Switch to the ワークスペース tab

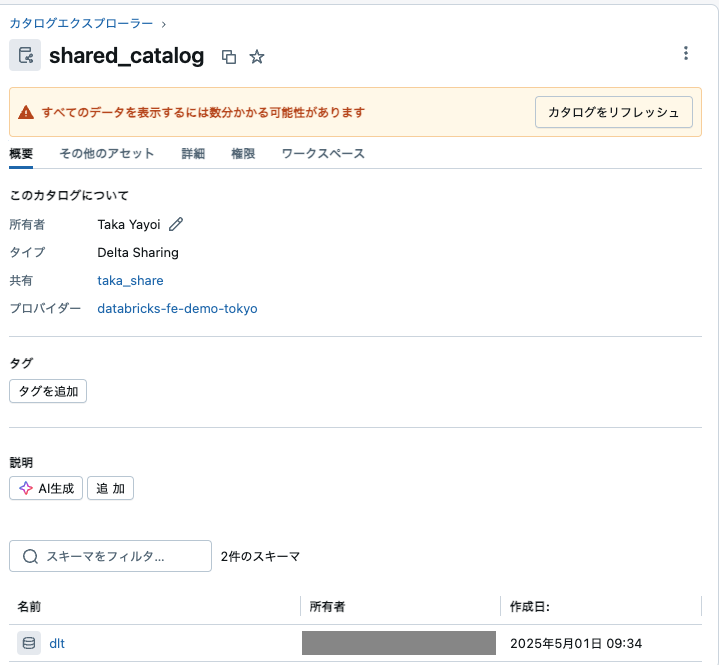pyautogui.click(x=323, y=154)
